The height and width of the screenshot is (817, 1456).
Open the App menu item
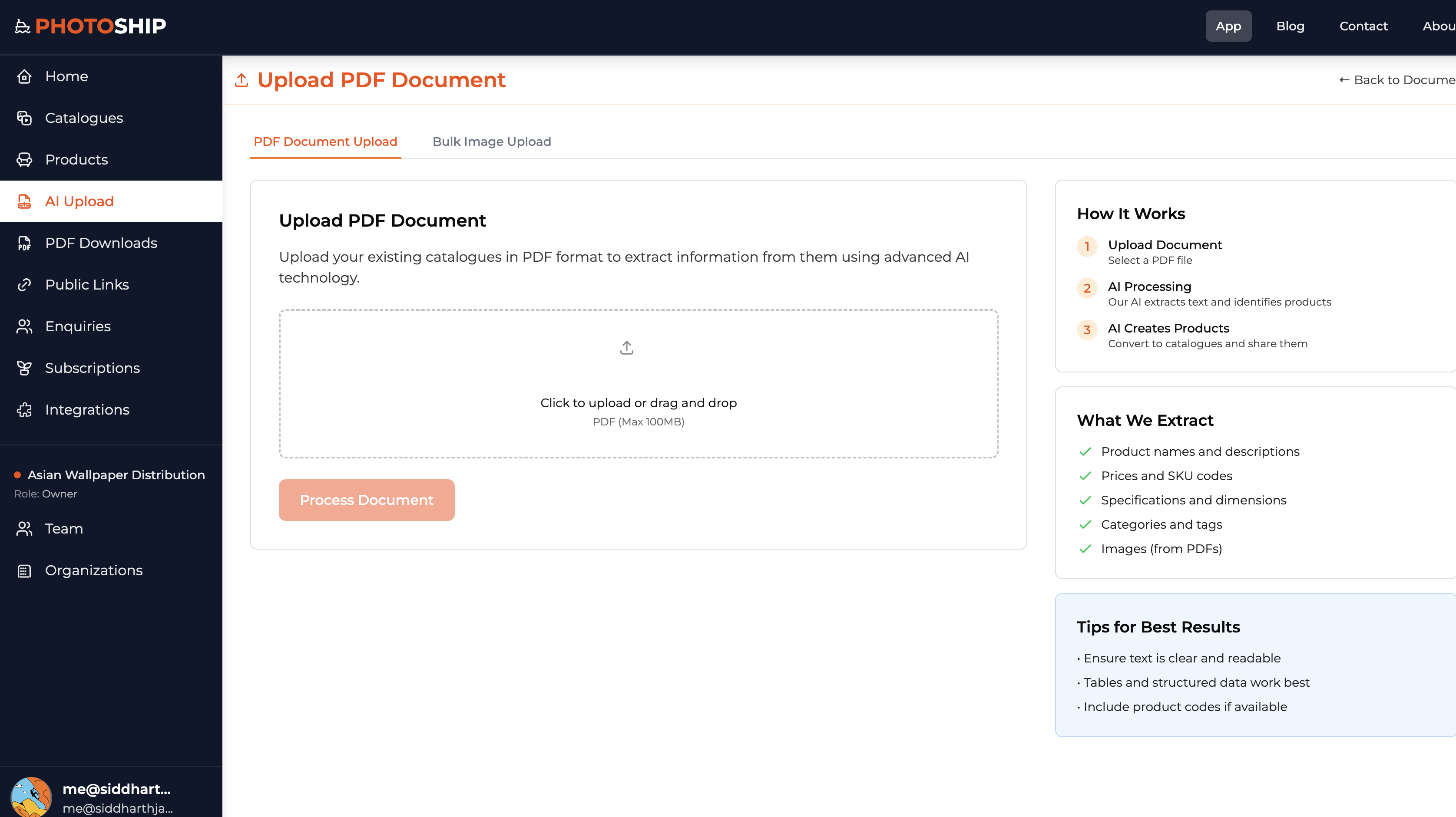(x=1228, y=26)
